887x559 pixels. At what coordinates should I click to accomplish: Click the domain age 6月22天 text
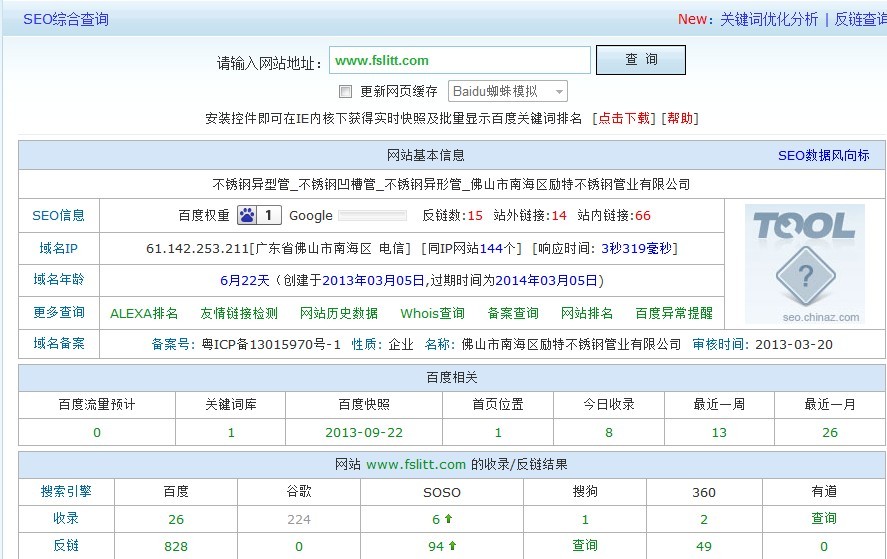pos(244,281)
